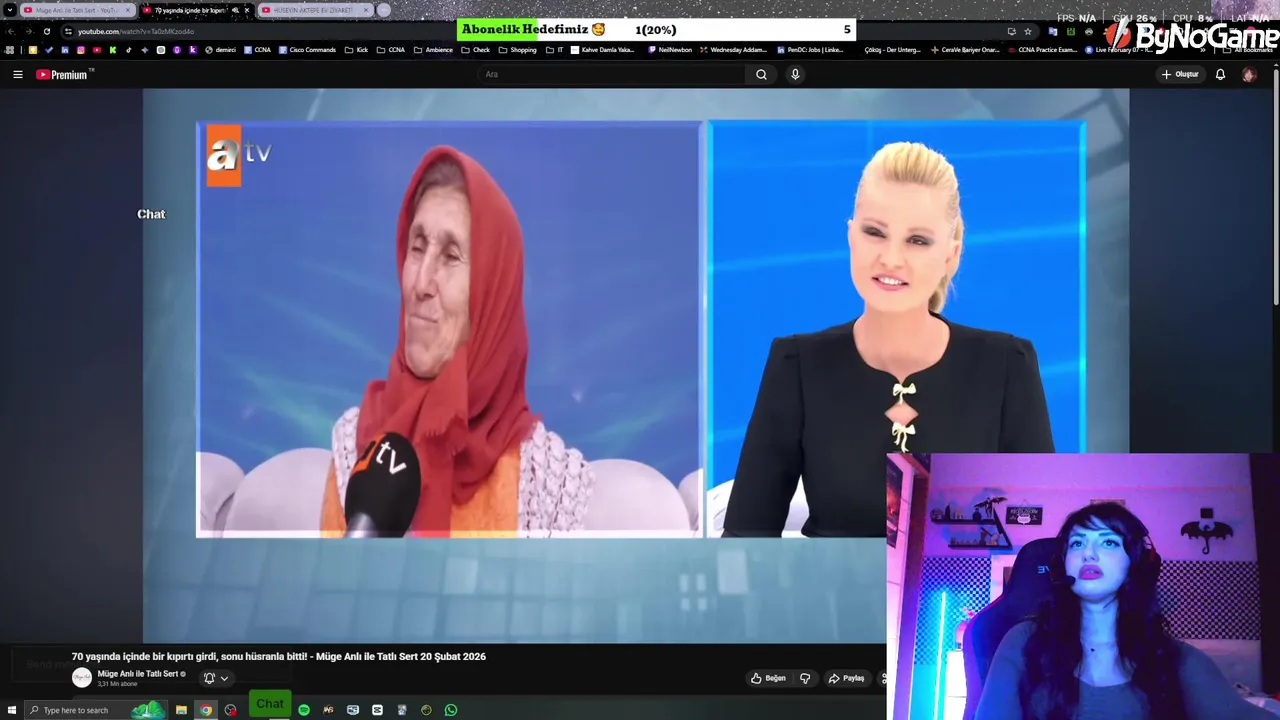Open the Instagram bookmark icon

pyautogui.click(x=81, y=50)
